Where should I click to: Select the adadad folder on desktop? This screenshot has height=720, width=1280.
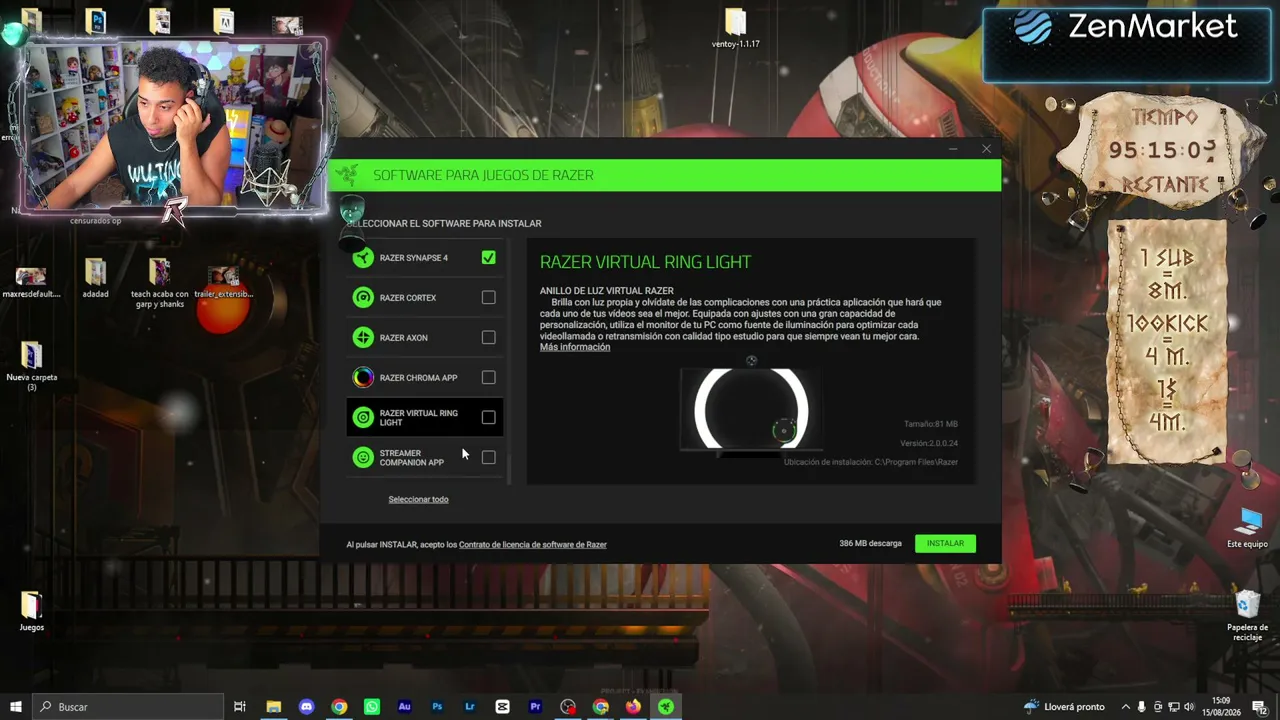(95, 279)
